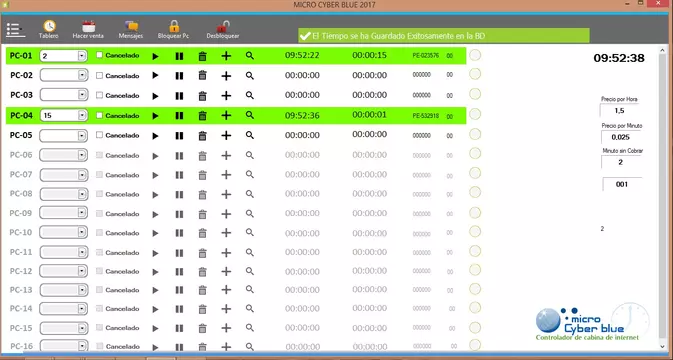Open the Tablero clock icon
This screenshot has height=360, width=673.
[x=49, y=27]
